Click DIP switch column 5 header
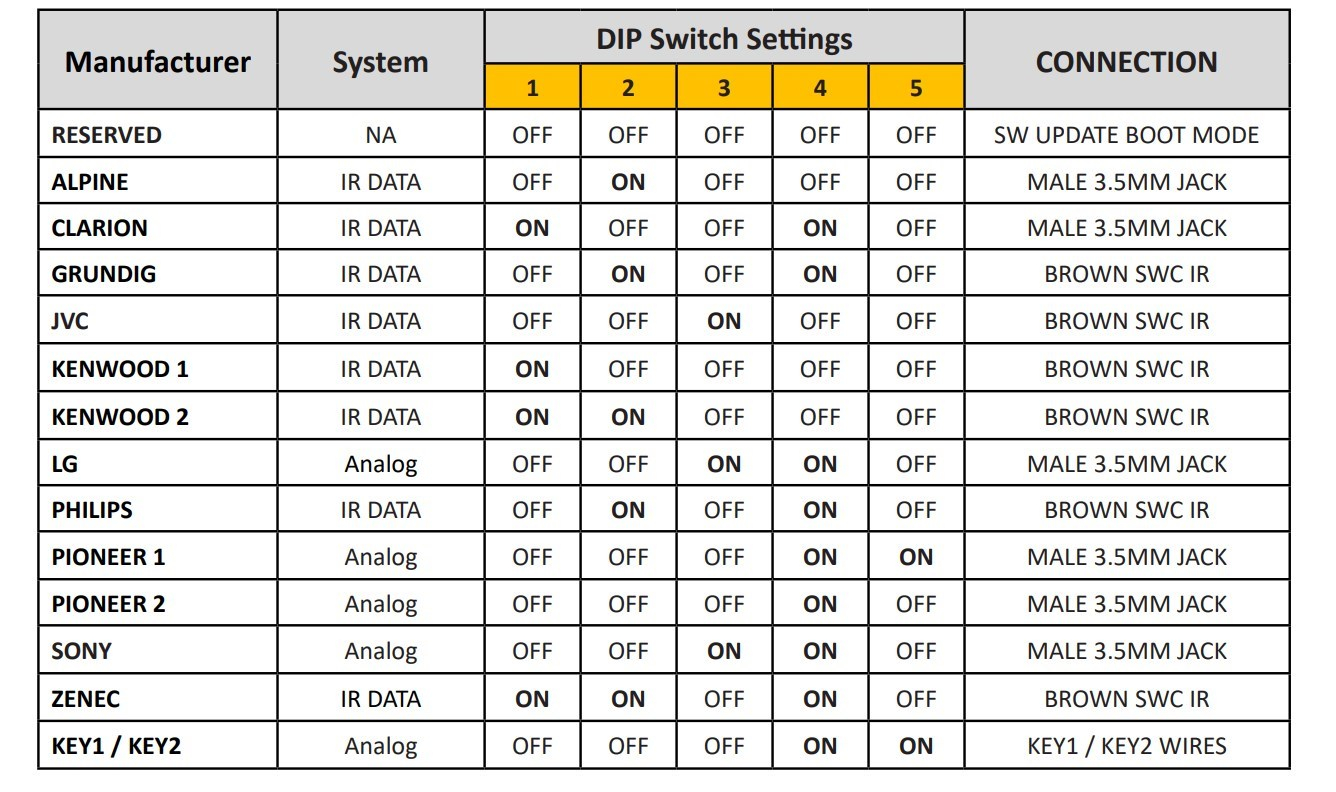The width and height of the screenshot is (1336, 792). pos(916,88)
